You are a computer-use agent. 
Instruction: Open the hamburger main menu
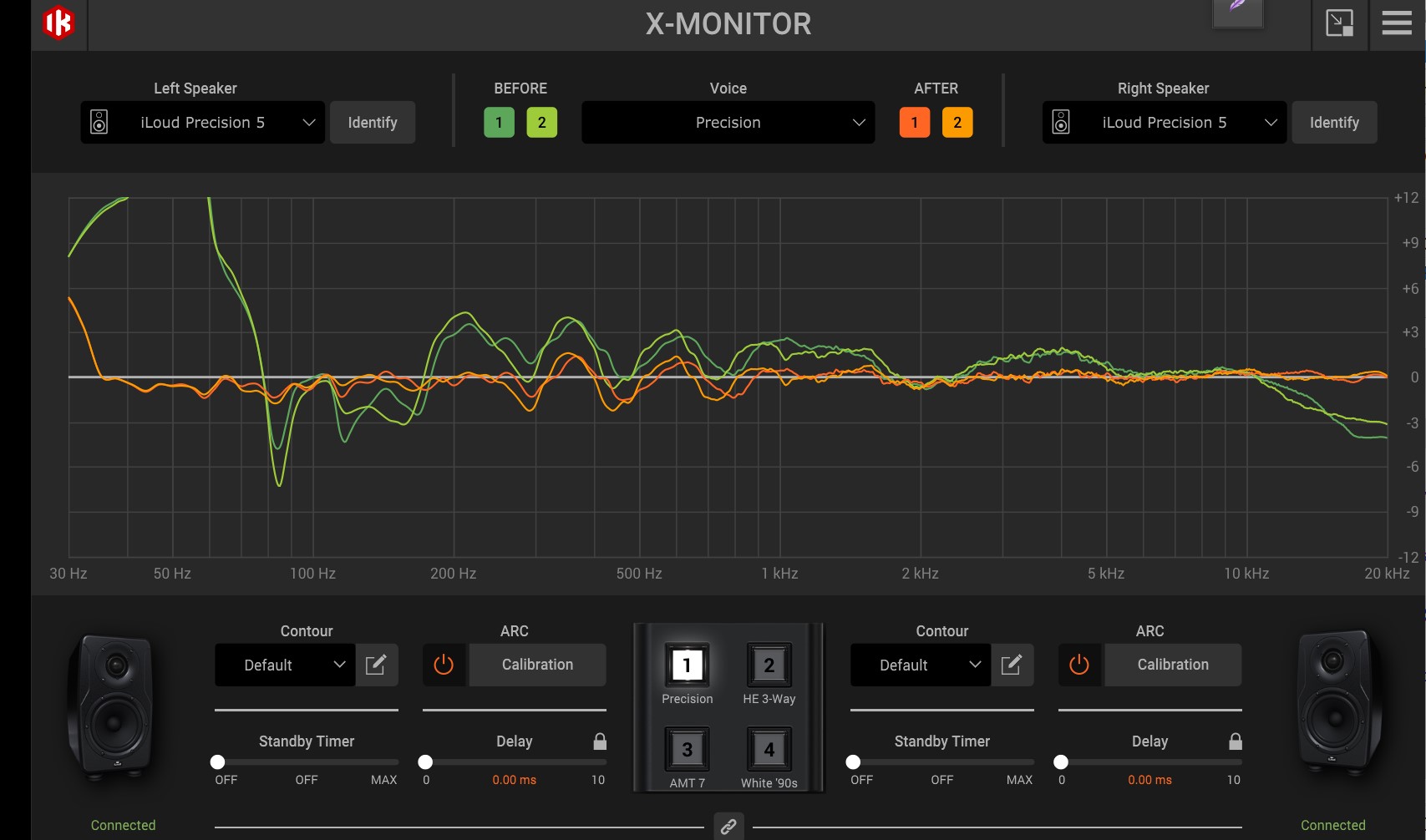coord(1397,23)
